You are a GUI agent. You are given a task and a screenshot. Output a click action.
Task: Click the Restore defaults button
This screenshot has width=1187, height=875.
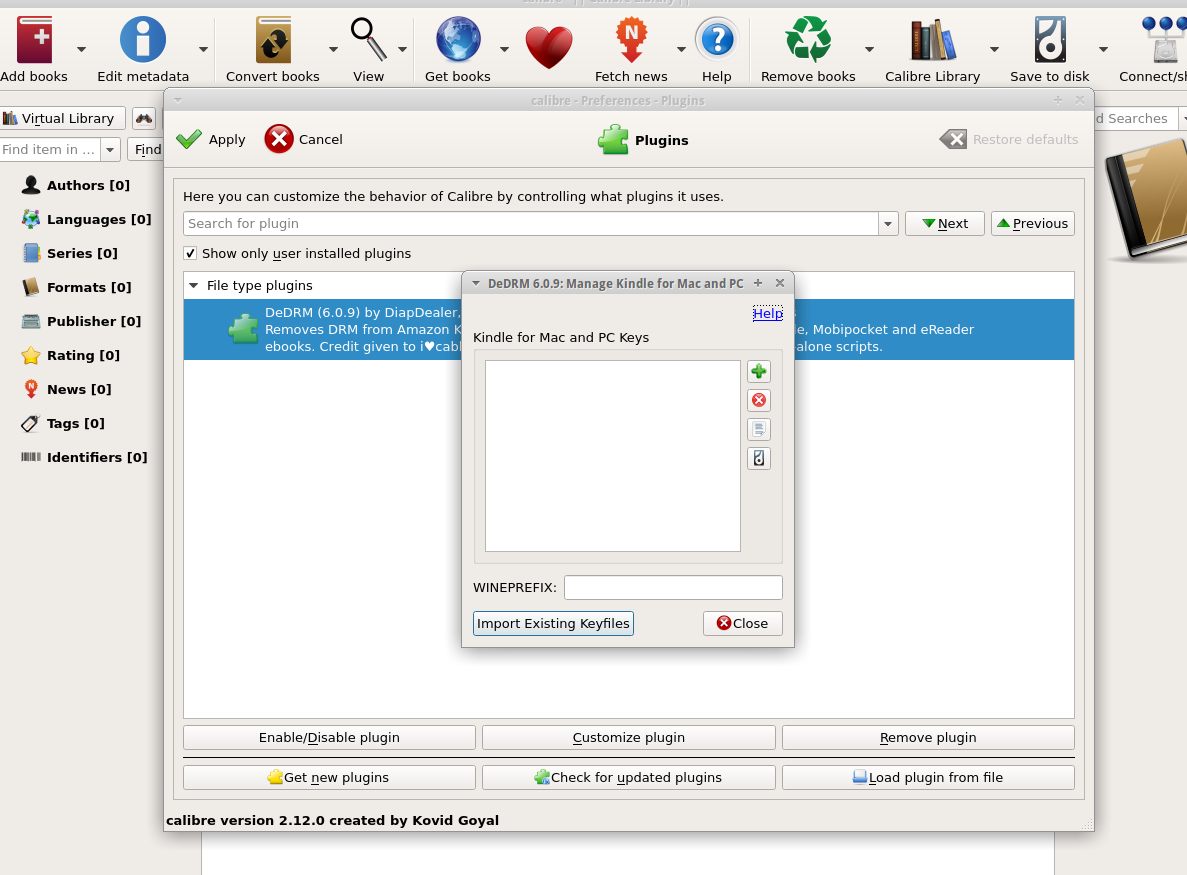point(1009,139)
